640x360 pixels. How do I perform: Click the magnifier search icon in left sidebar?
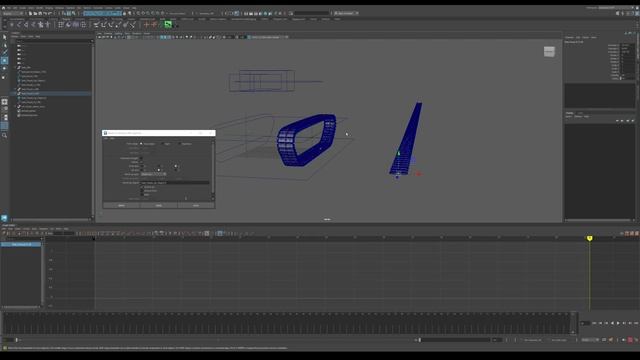click(4, 135)
